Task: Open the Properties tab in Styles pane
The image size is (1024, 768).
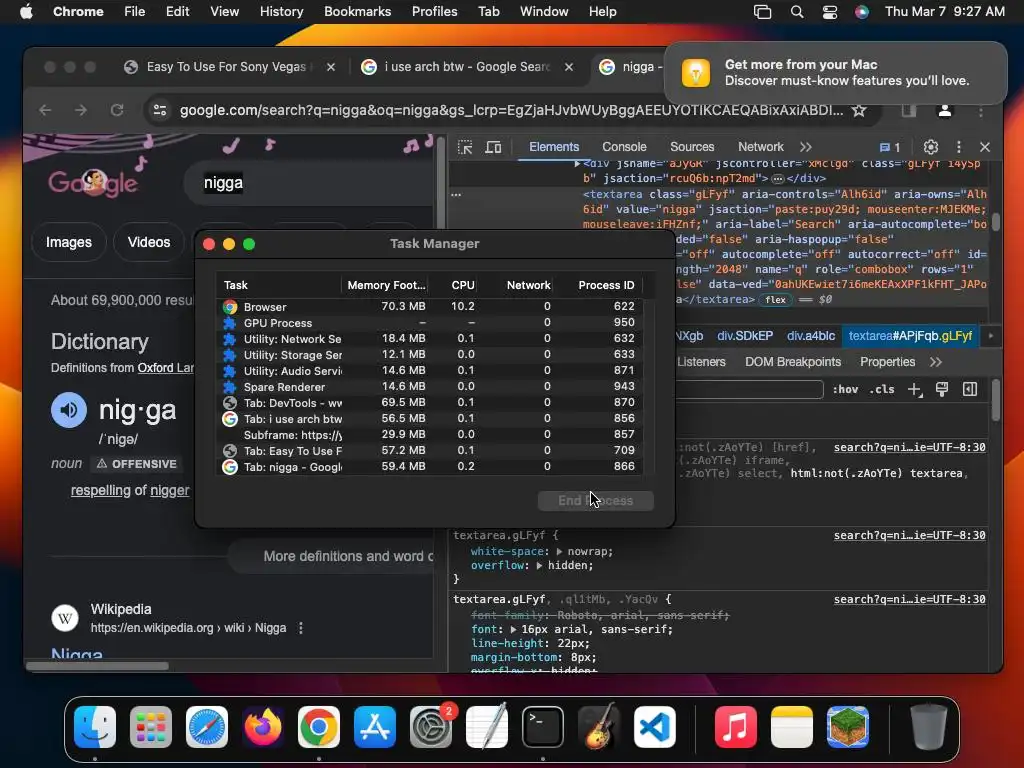Action: click(x=888, y=362)
